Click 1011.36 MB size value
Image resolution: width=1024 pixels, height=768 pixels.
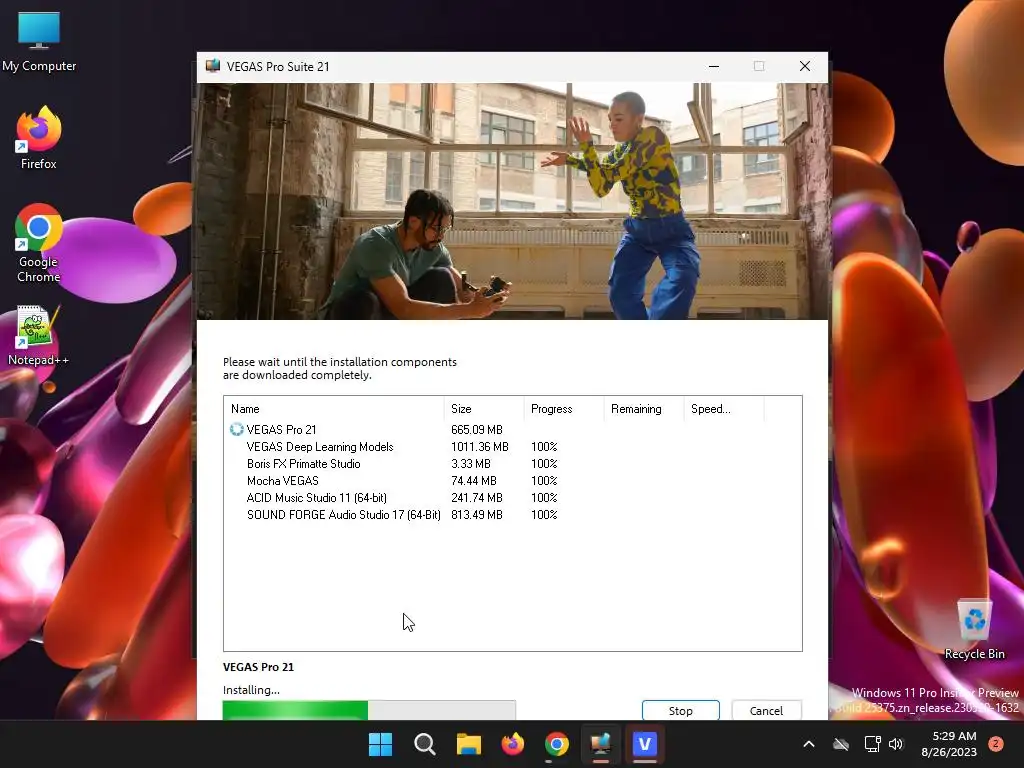coord(479,447)
